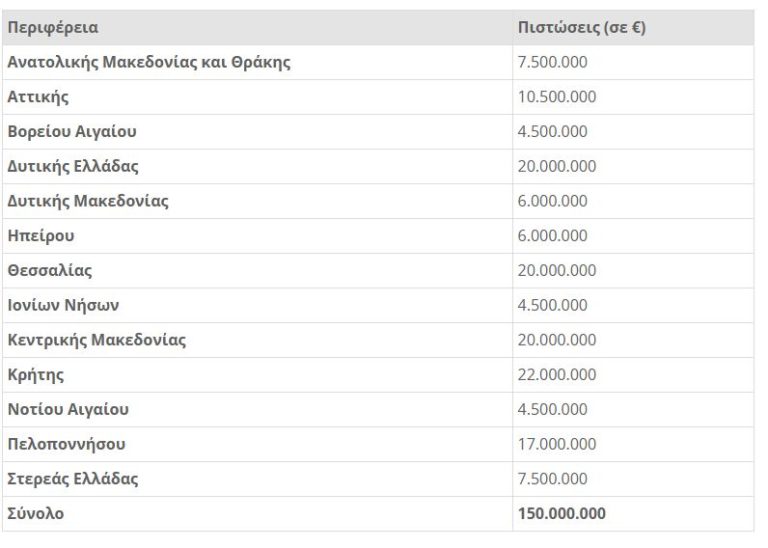Select the 17.000.000 amount for Πελοποννήσου
Viewport: 768px width, 548px height.
[556, 444]
